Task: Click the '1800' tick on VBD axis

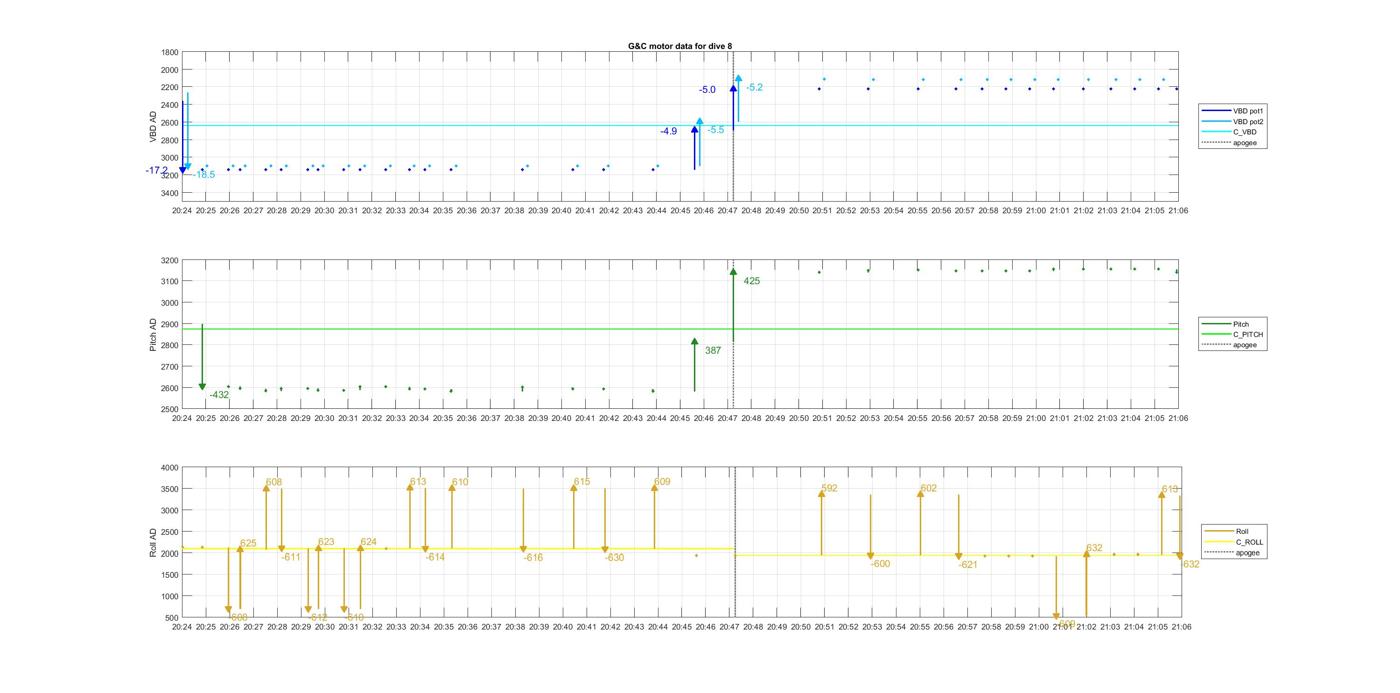Action: [170, 52]
